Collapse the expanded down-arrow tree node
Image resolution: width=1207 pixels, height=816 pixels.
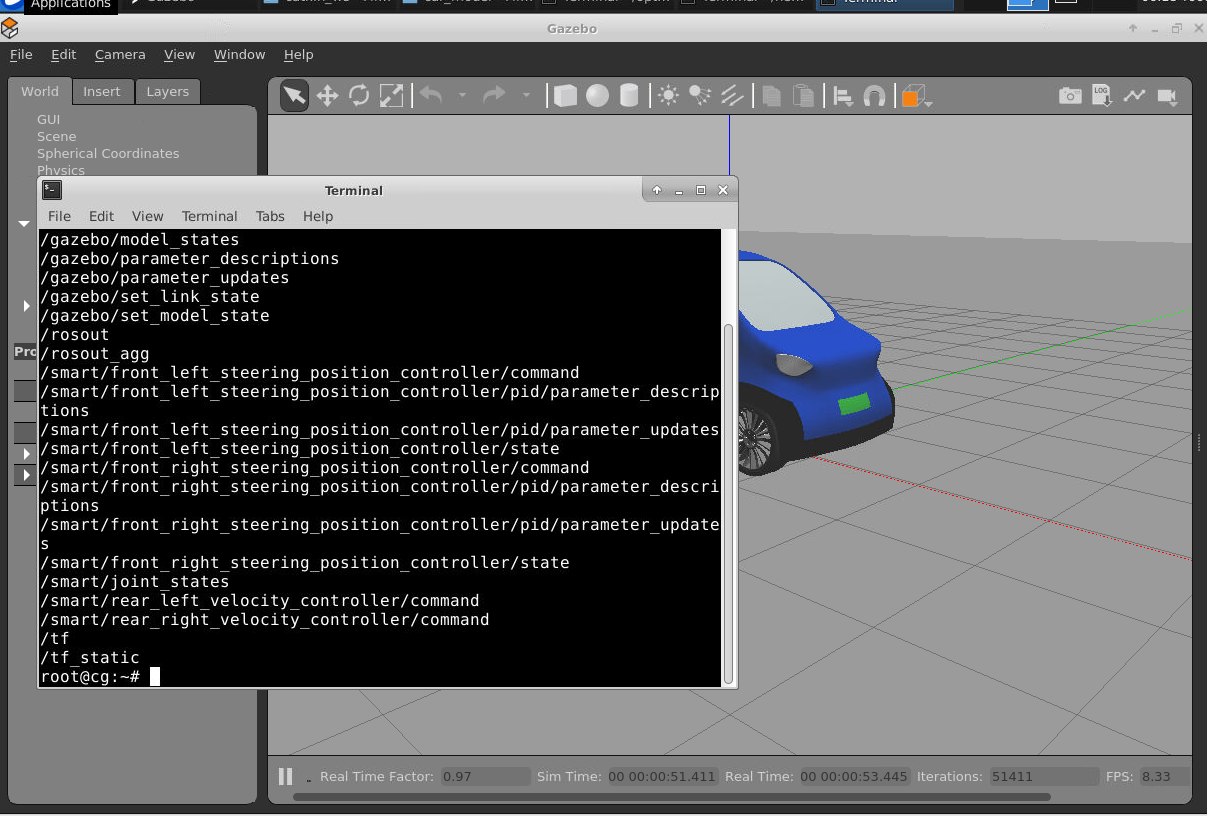pyautogui.click(x=24, y=224)
